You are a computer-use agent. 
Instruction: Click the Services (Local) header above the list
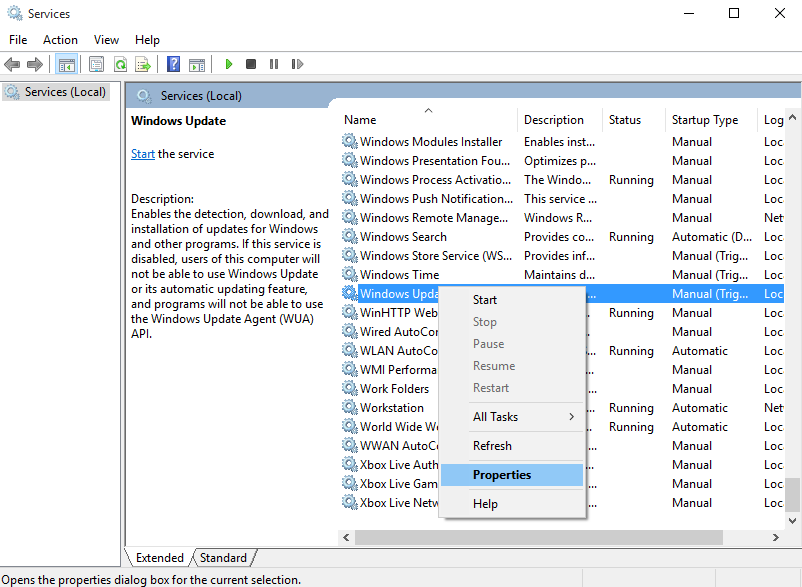pos(201,96)
